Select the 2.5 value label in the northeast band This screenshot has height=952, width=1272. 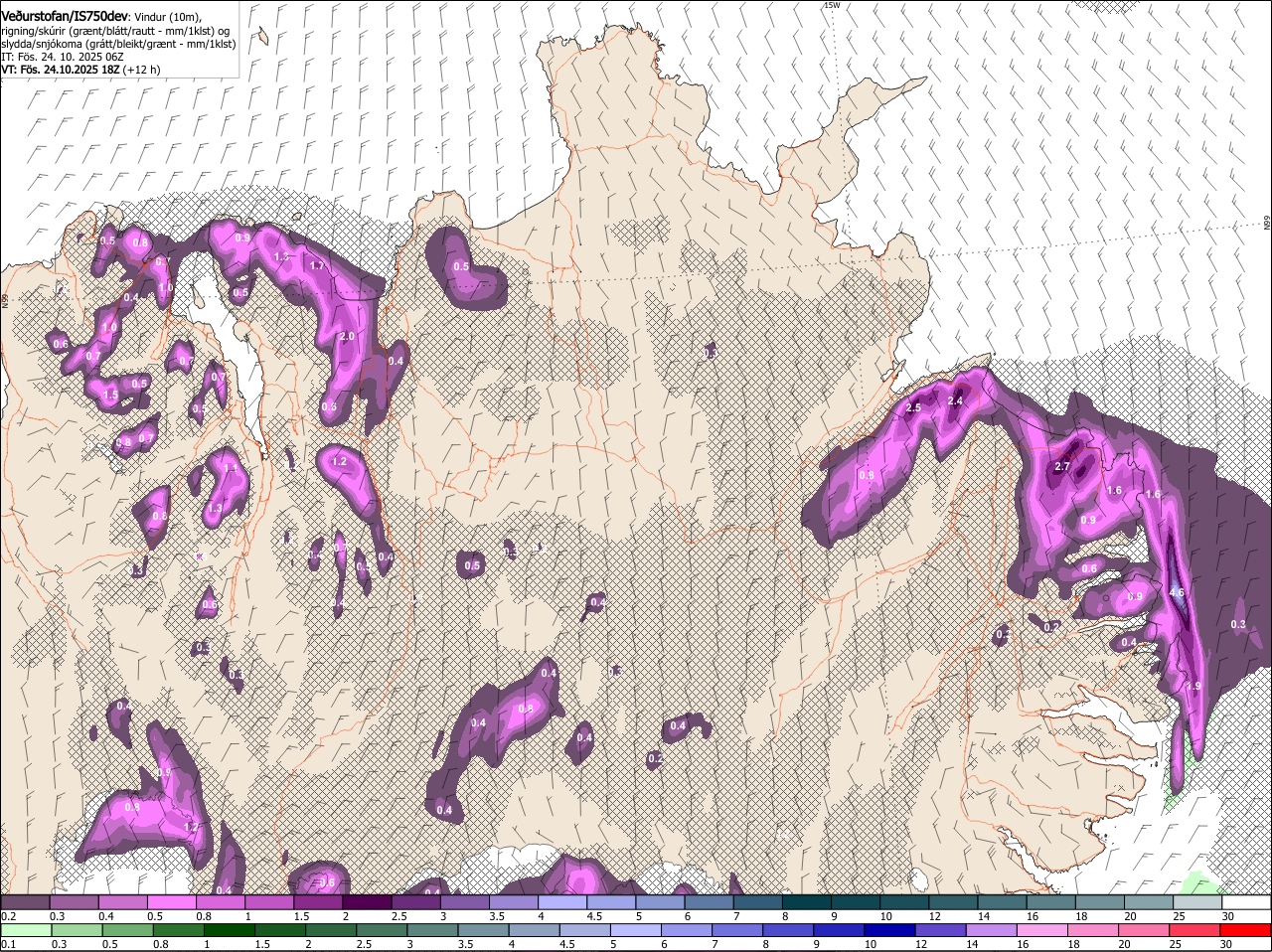[x=913, y=408]
